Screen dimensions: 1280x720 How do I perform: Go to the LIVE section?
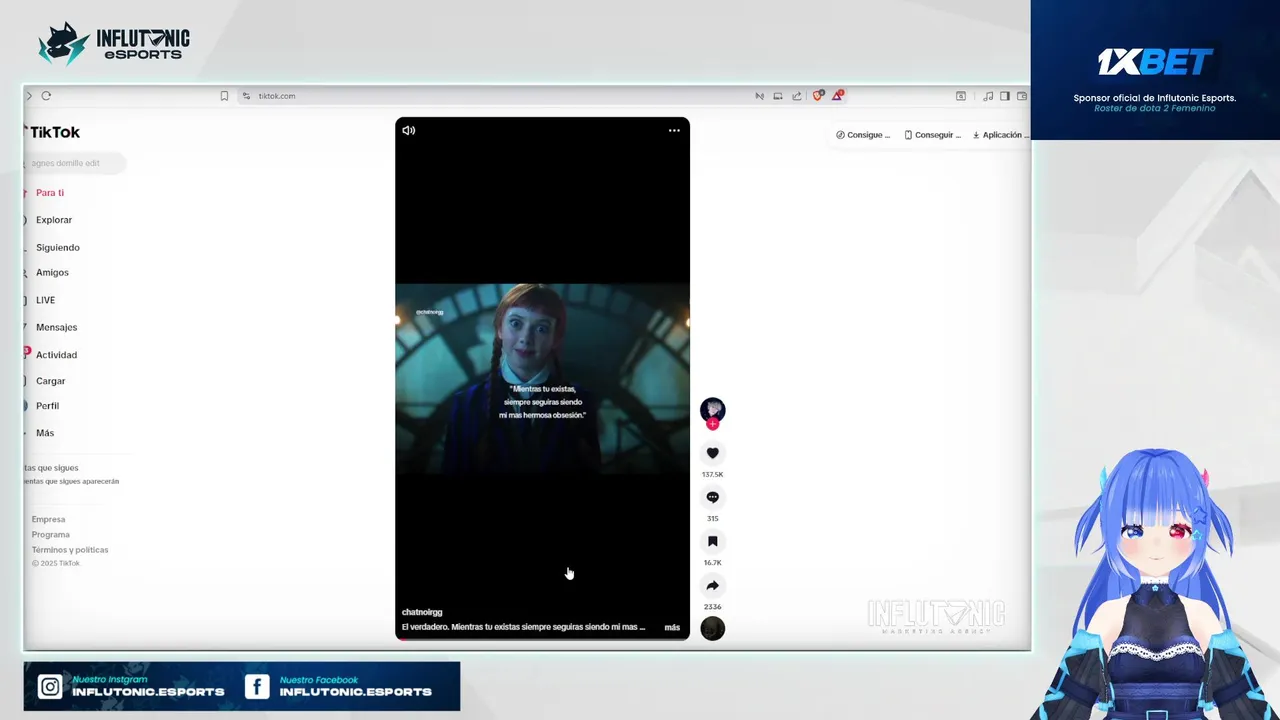click(x=45, y=300)
